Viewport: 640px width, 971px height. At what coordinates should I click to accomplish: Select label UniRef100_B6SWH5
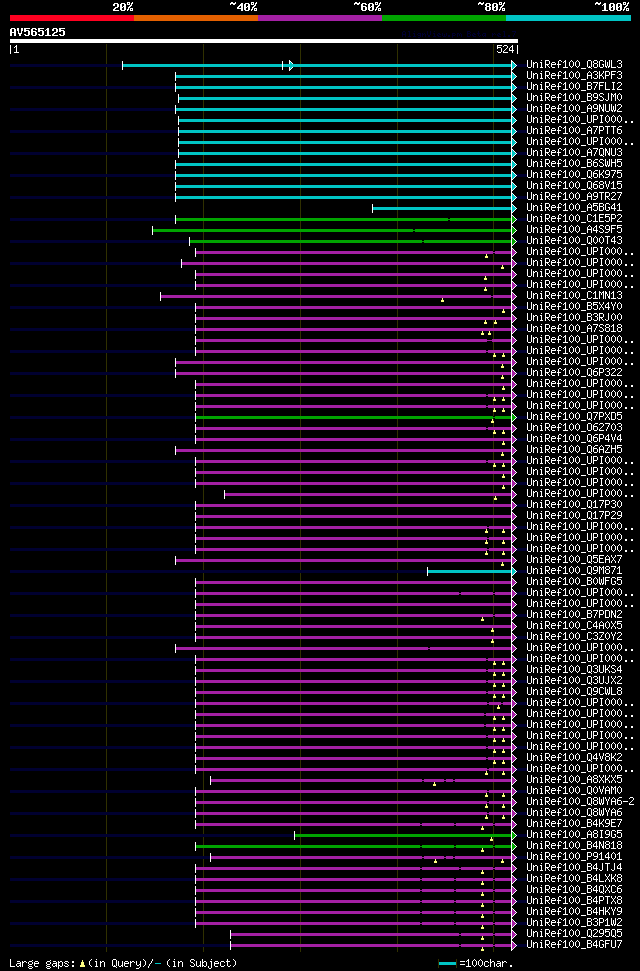(x=574, y=163)
